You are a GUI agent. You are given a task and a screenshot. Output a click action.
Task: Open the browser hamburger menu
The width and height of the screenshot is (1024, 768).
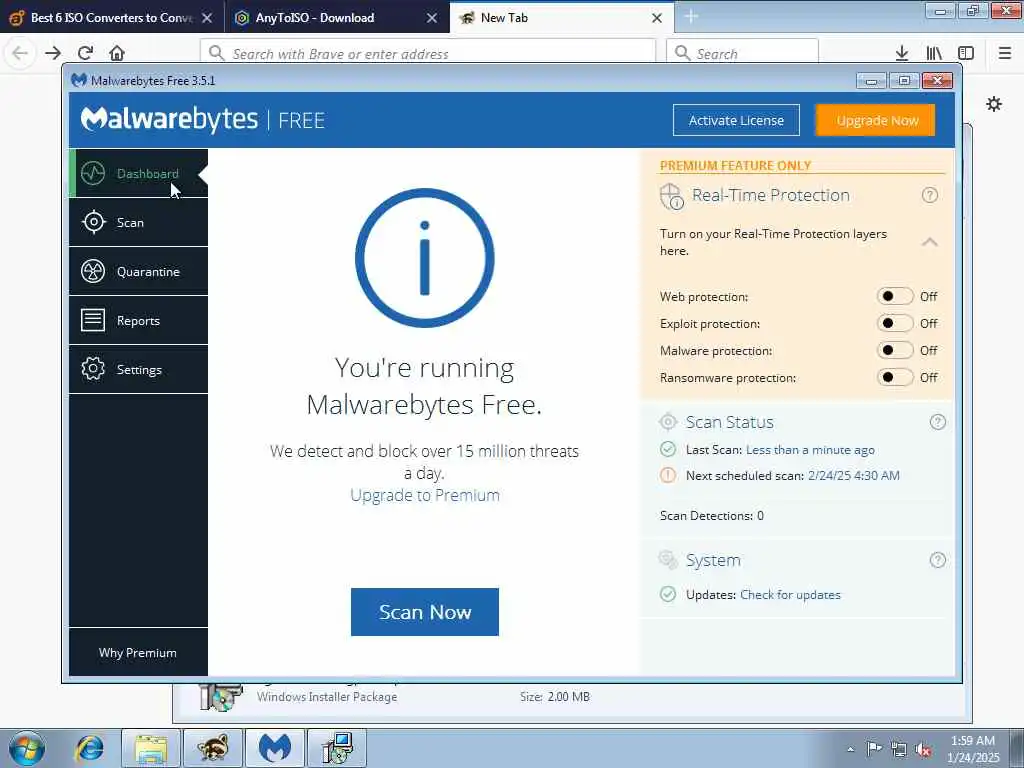pos(1005,53)
